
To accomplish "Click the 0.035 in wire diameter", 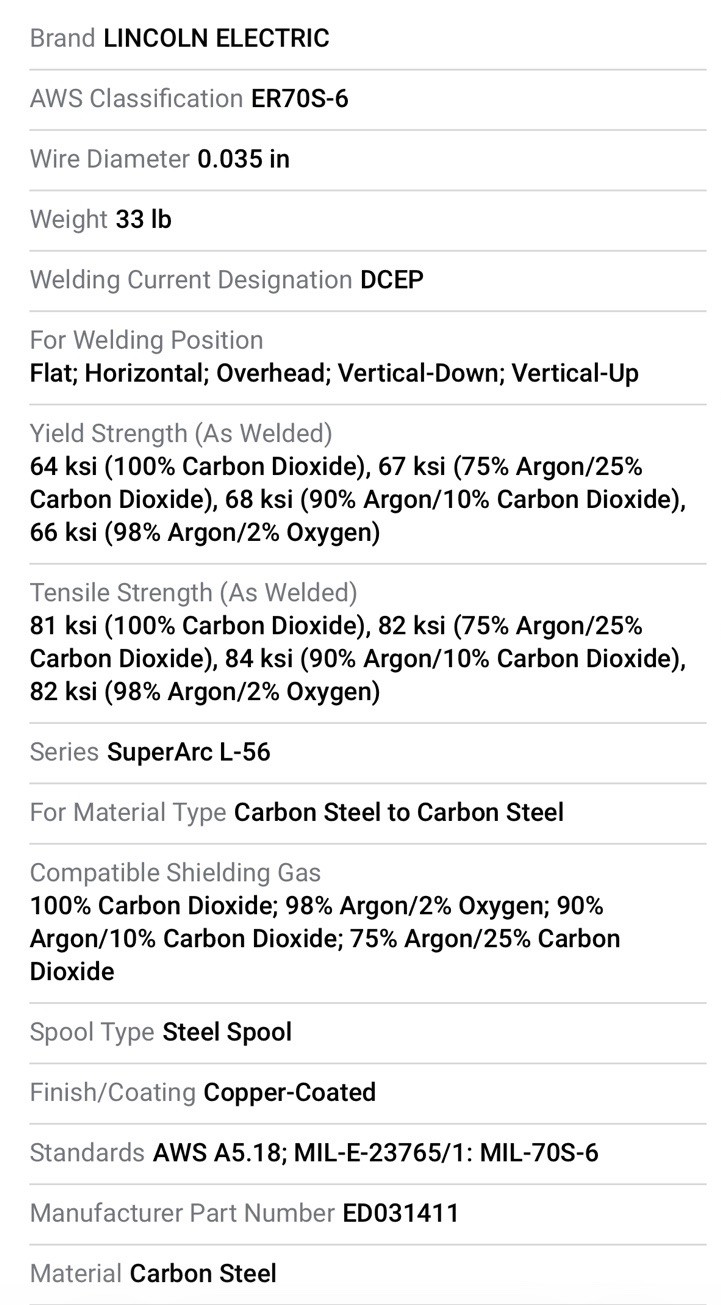I will click(x=244, y=159).
